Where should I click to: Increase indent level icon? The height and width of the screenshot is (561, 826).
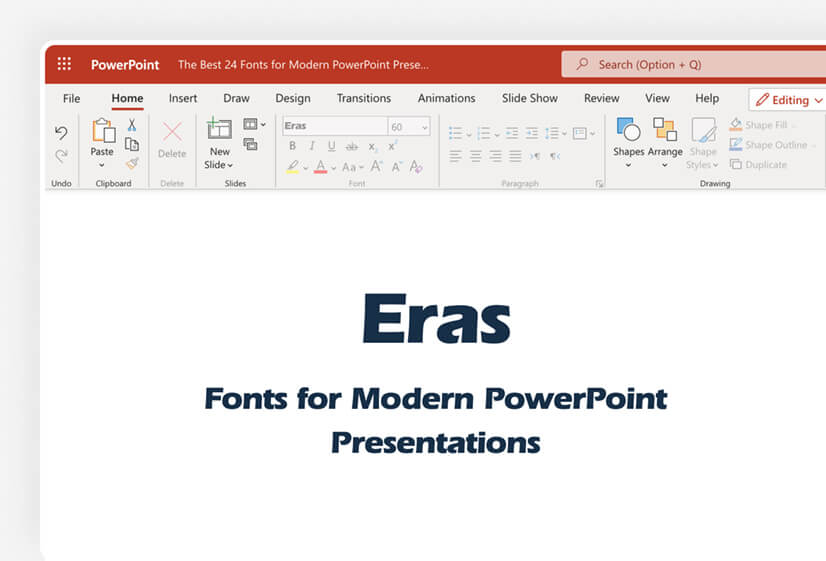tap(532, 133)
